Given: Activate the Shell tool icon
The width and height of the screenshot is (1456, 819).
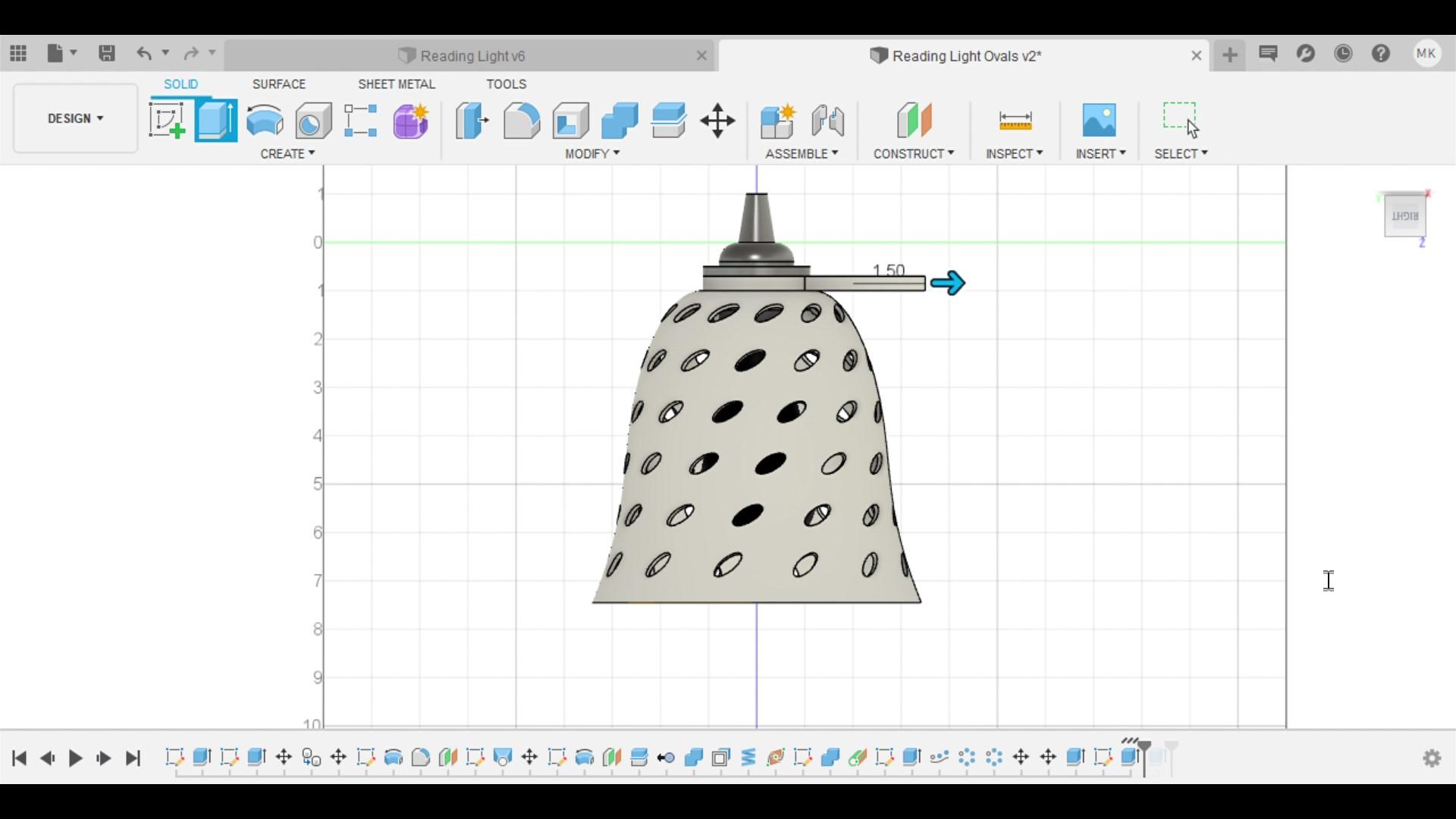Looking at the screenshot, I should pos(570,121).
